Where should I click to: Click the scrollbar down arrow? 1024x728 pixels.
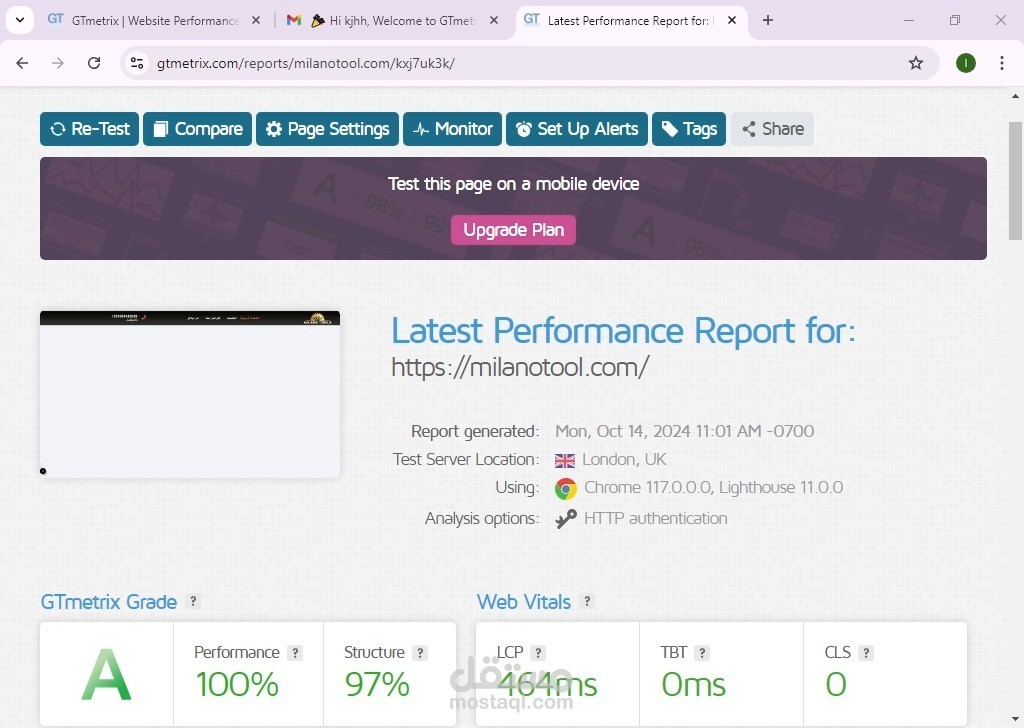tap(1015, 719)
